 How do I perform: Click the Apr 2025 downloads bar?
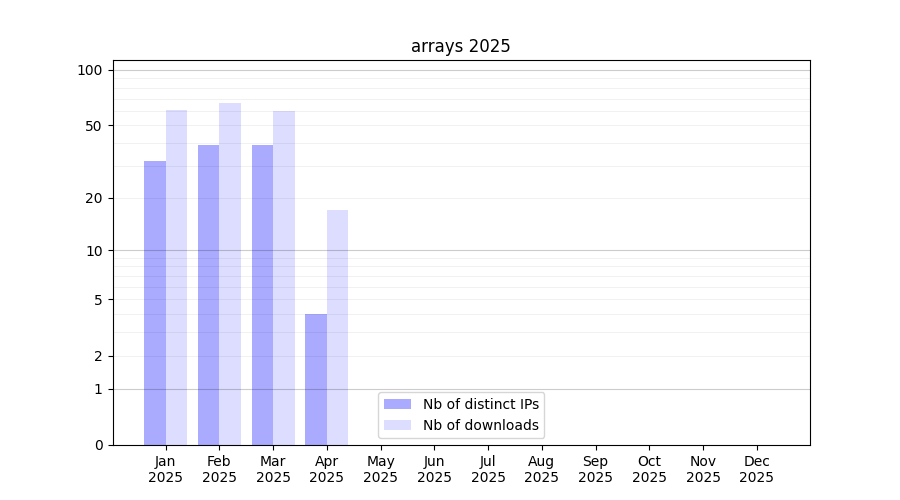tap(337, 327)
